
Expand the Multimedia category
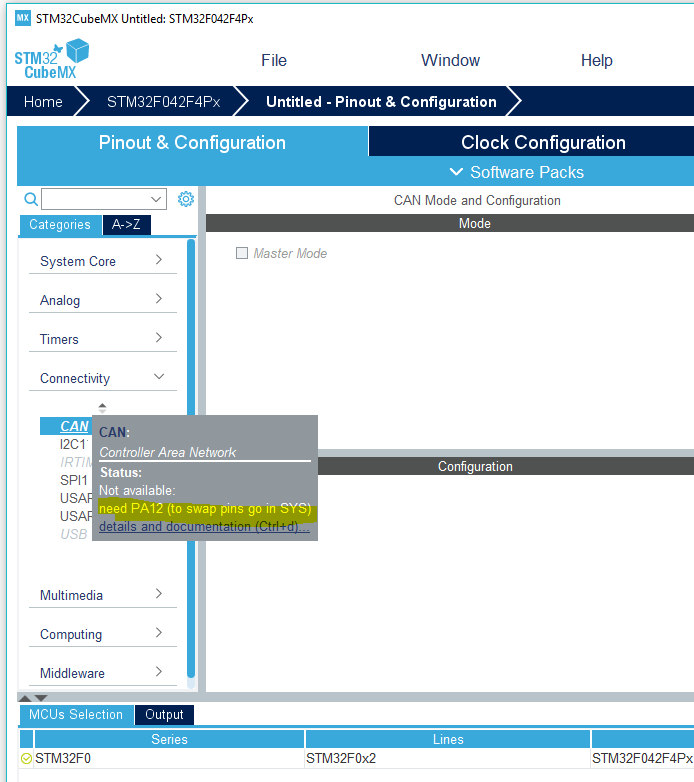[x=103, y=594]
